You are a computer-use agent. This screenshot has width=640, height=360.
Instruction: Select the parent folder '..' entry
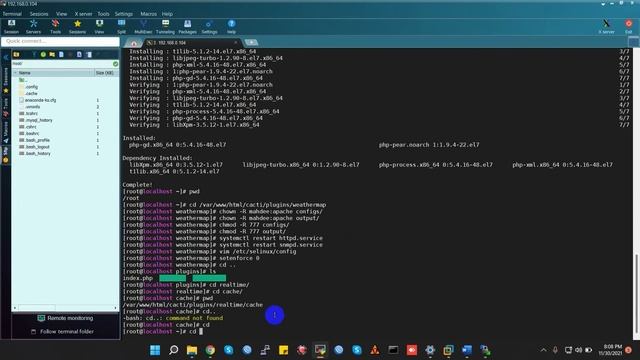(x=23, y=80)
